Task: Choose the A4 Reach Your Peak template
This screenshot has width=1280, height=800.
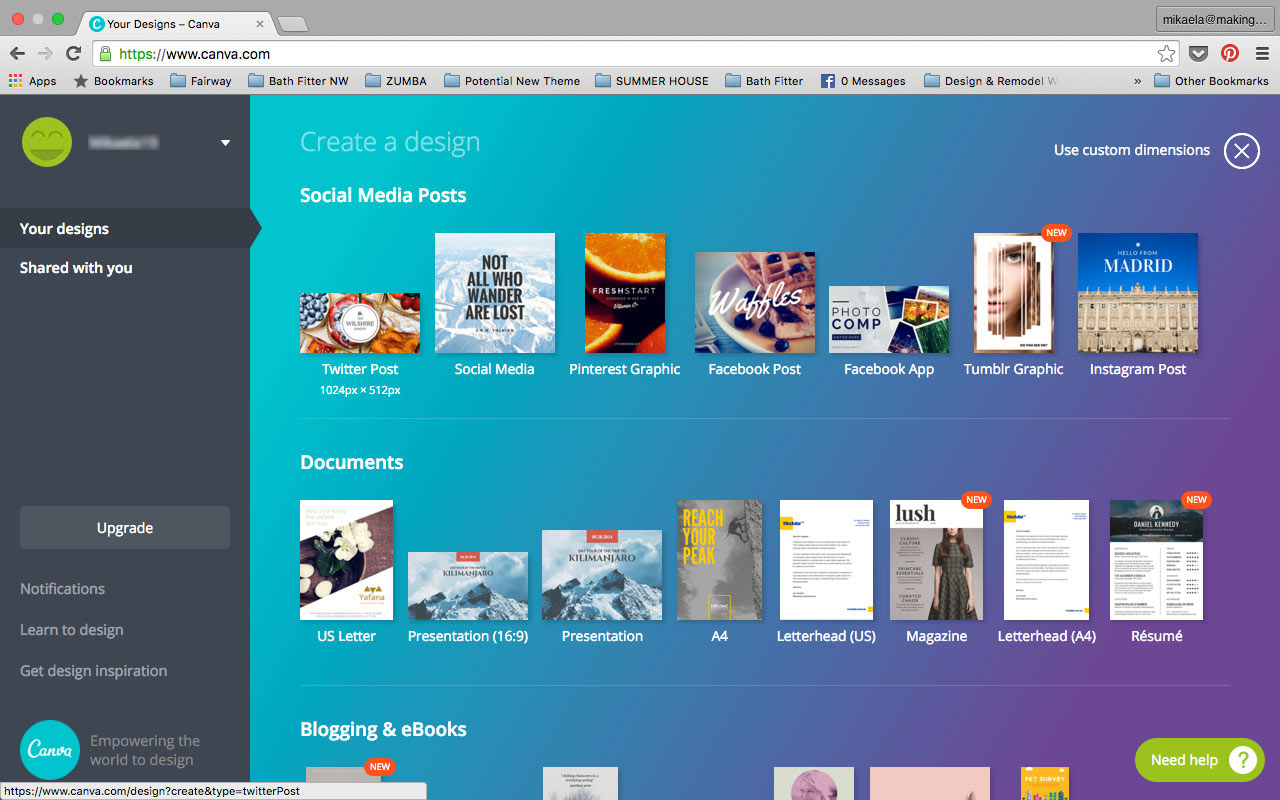Action: pos(719,560)
